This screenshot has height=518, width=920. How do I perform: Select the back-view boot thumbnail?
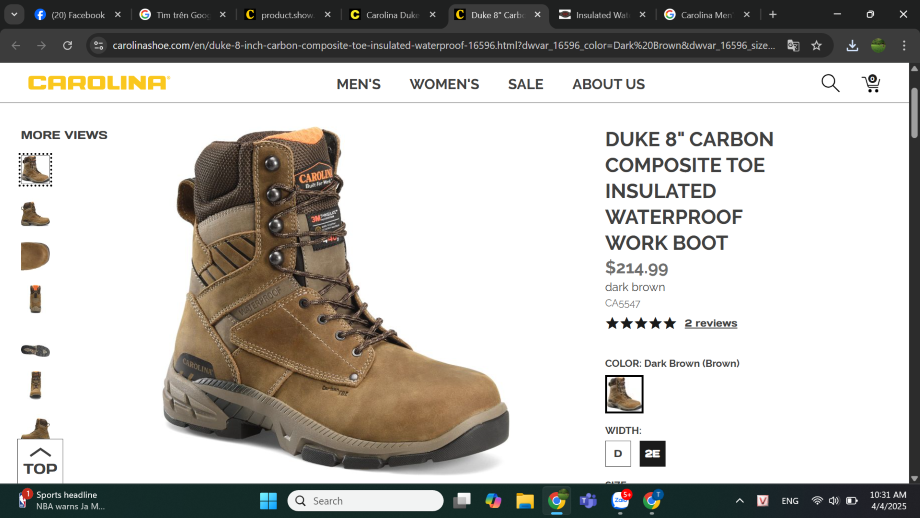point(35,299)
